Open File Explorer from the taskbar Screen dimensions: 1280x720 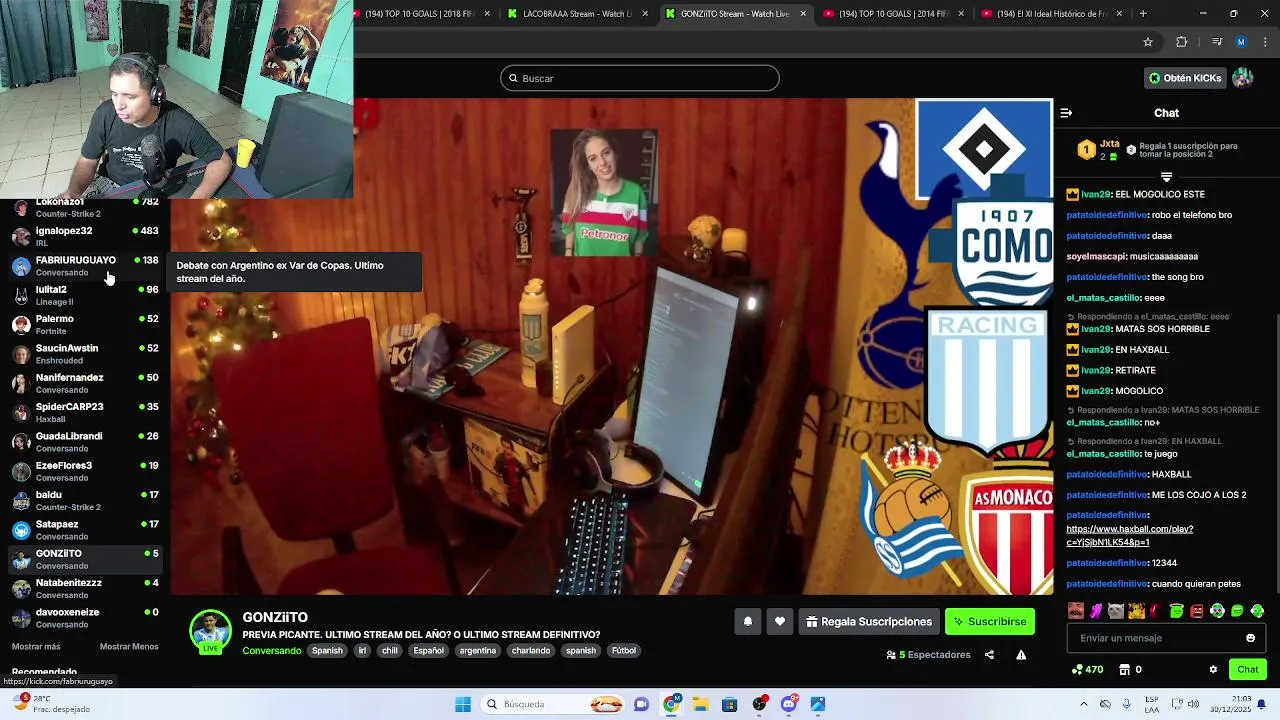pos(700,704)
